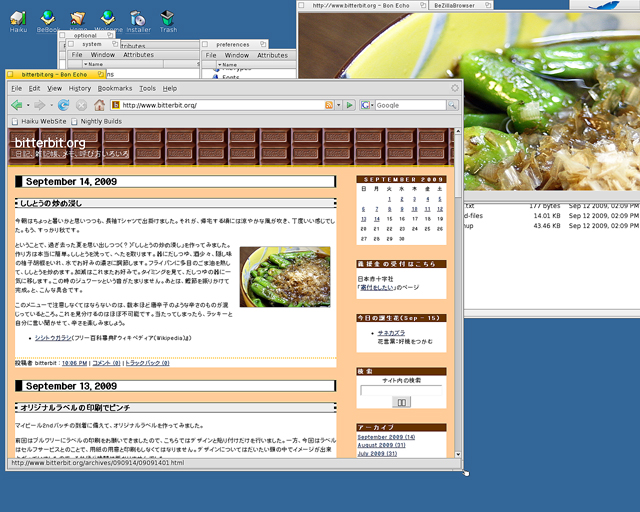The image size is (640, 512).
Task: Open the Haiku WebSite bookmark
Action: [39, 121]
